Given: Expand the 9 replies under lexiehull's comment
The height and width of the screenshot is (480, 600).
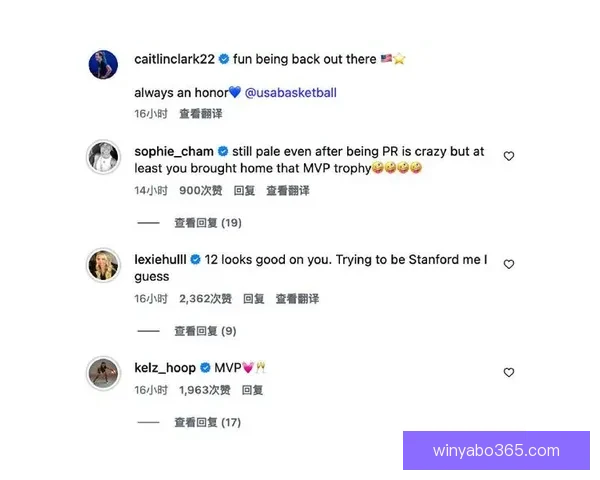Looking at the screenshot, I should tap(205, 331).
